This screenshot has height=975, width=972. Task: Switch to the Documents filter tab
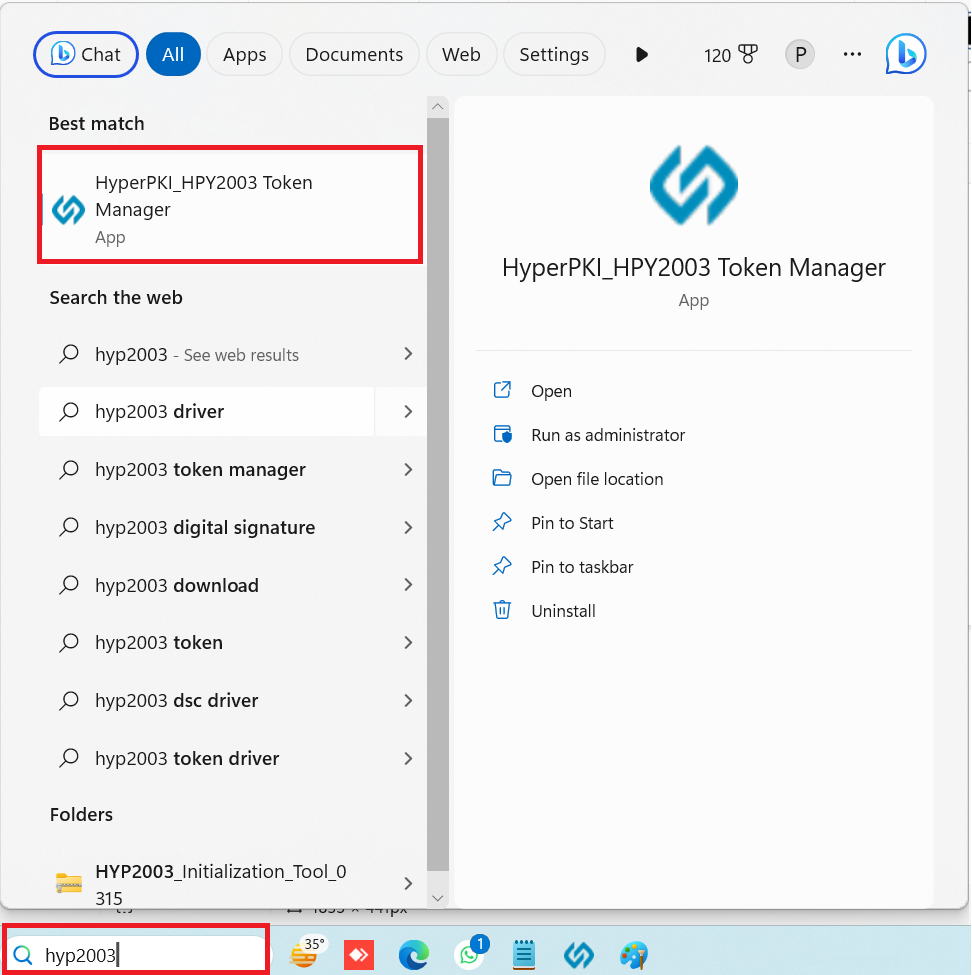[x=354, y=55]
